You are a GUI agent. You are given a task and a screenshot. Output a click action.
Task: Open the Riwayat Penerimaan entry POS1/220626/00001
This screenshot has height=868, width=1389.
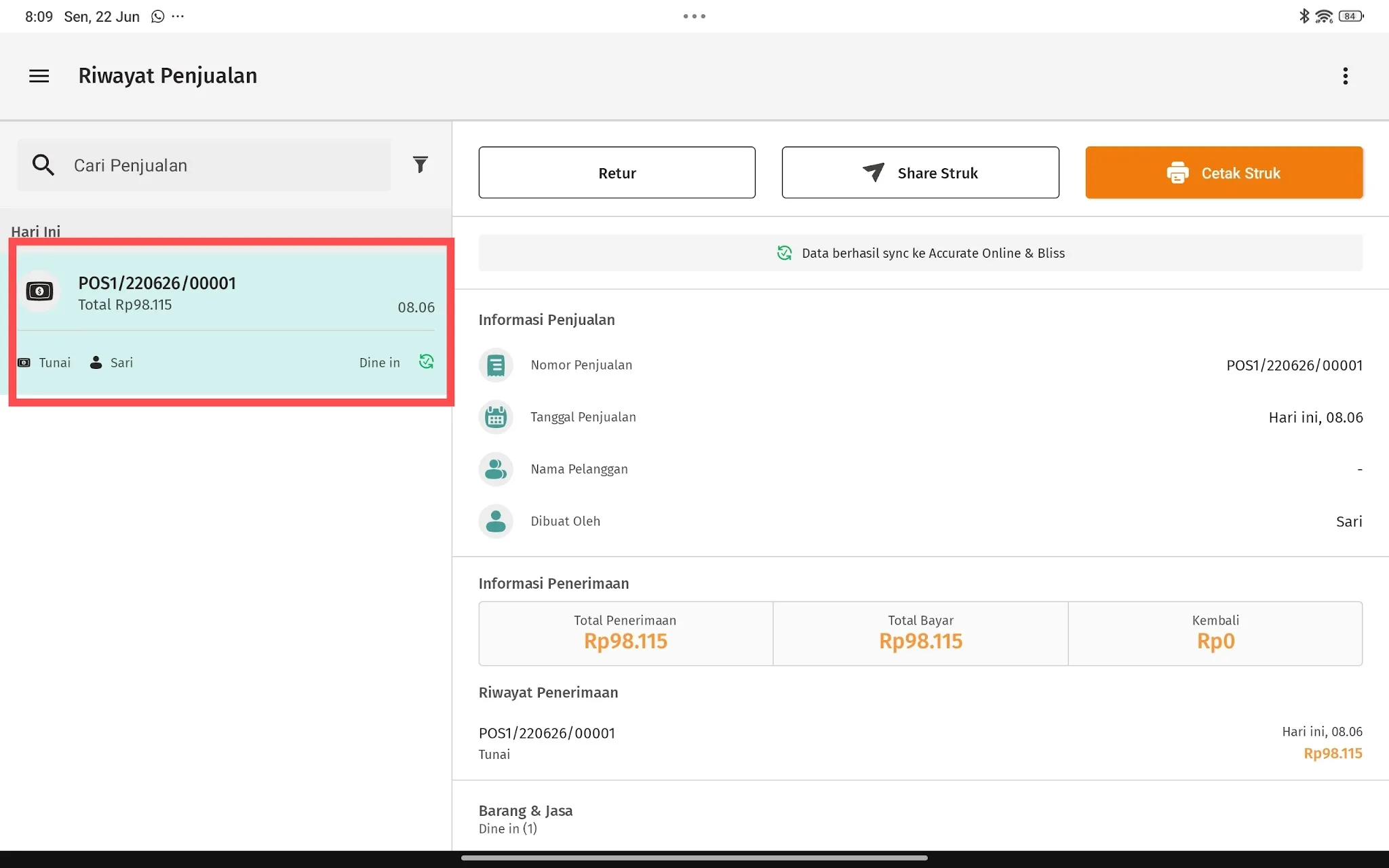pyautogui.click(x=920, y=743)
